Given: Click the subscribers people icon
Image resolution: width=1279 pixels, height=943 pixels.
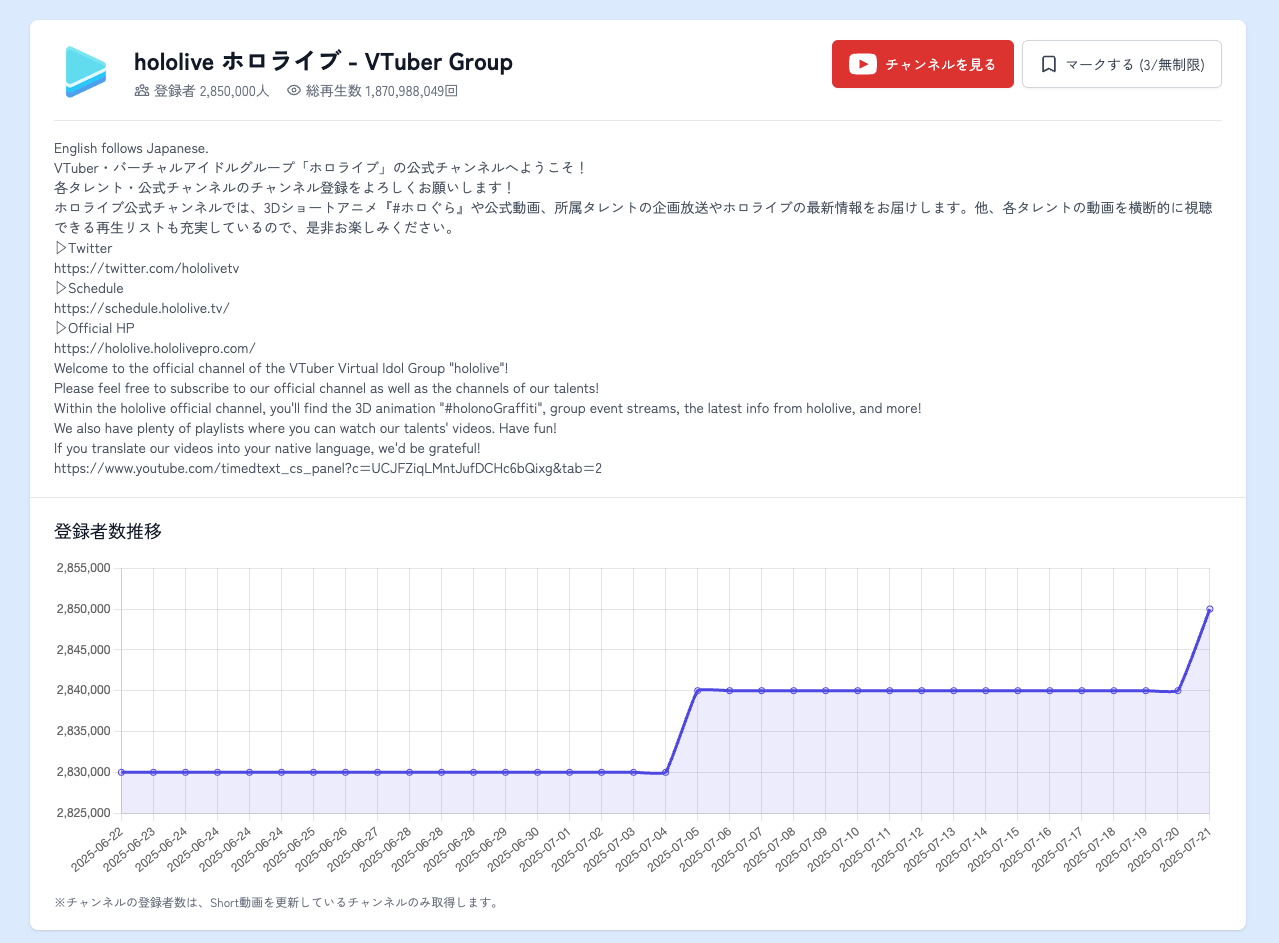Looking at the screenshot, I should point(142,90).
